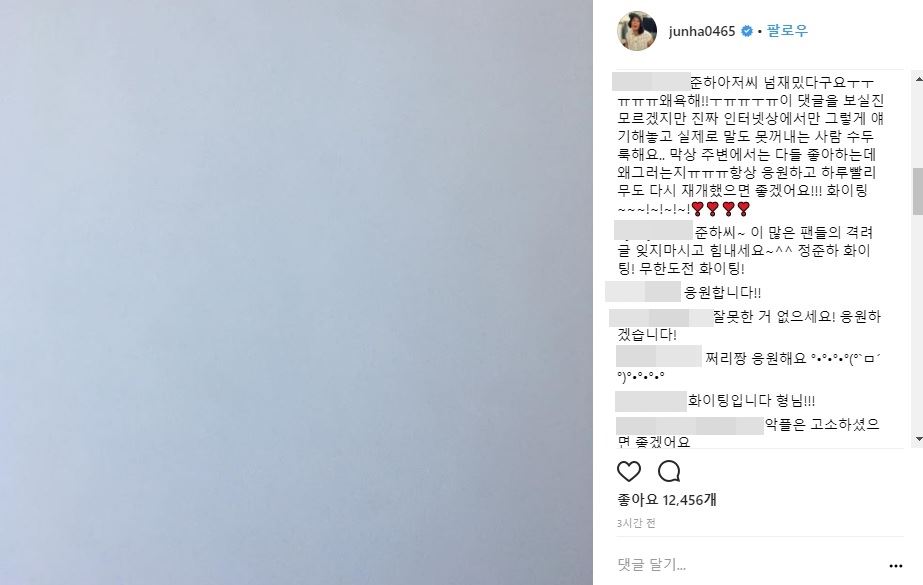Click the heart like icon

pyautogui.click(x=629, y=471)
